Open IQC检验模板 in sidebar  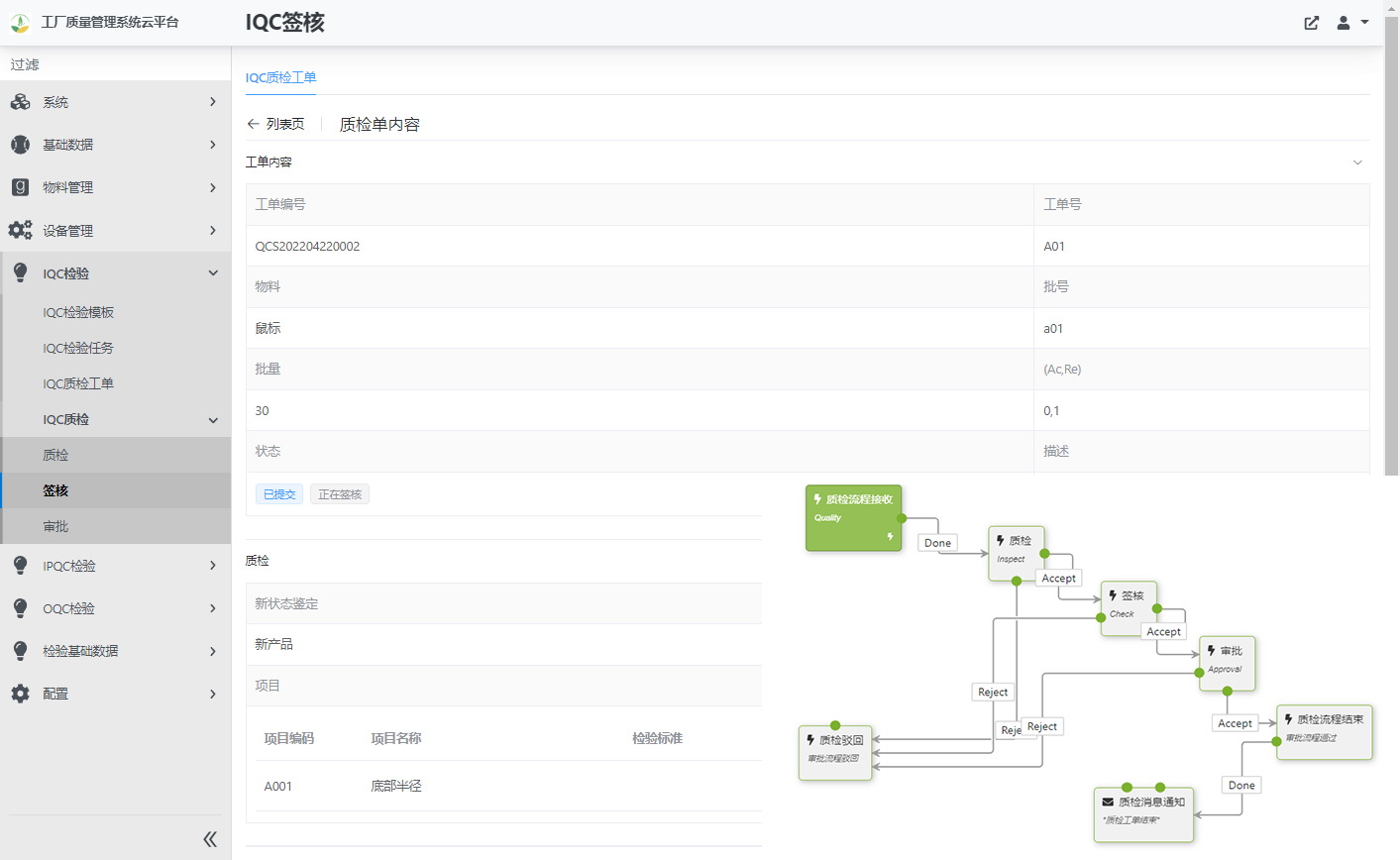[78, 312]
